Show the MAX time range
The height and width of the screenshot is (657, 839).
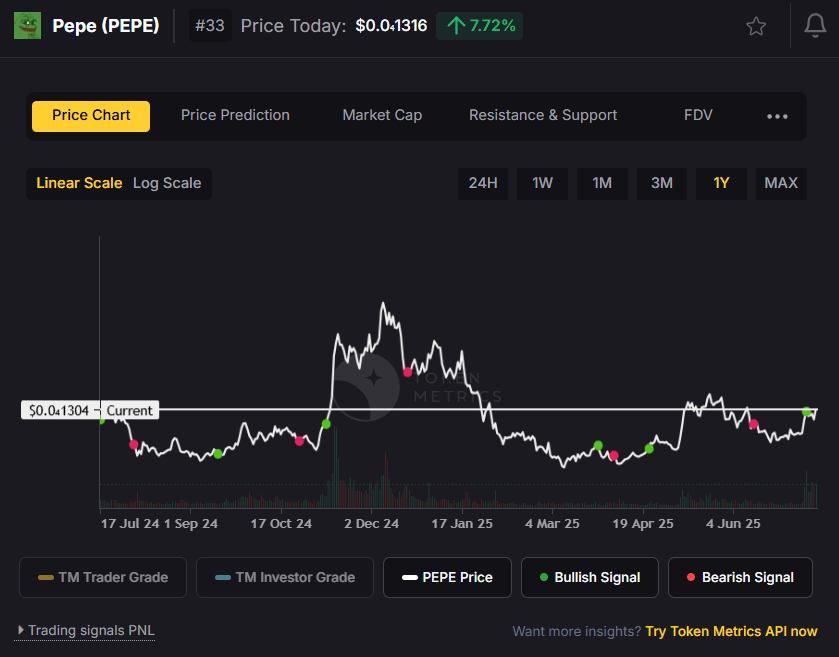pos(781,184)
